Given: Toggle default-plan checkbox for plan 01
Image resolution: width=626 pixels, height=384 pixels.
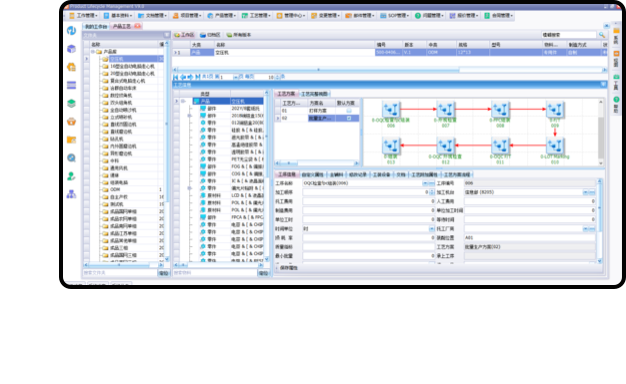Looking at the screenshot, I should (349, 111).
